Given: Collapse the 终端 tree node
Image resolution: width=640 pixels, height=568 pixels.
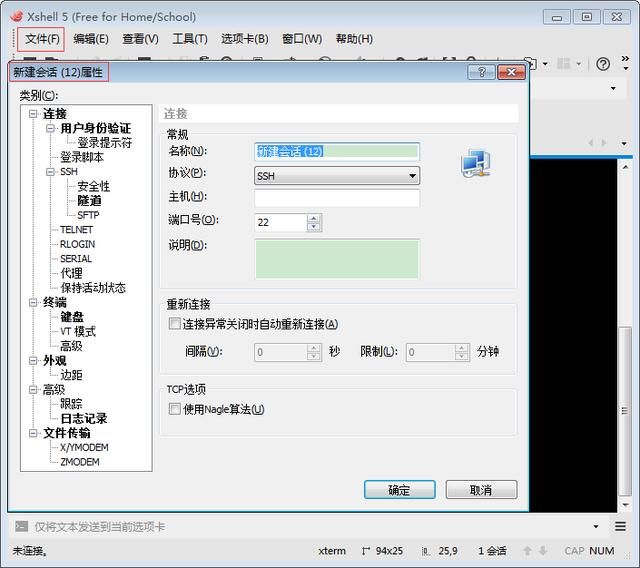Looking at the screenshot, I should [x=33, y=302].
